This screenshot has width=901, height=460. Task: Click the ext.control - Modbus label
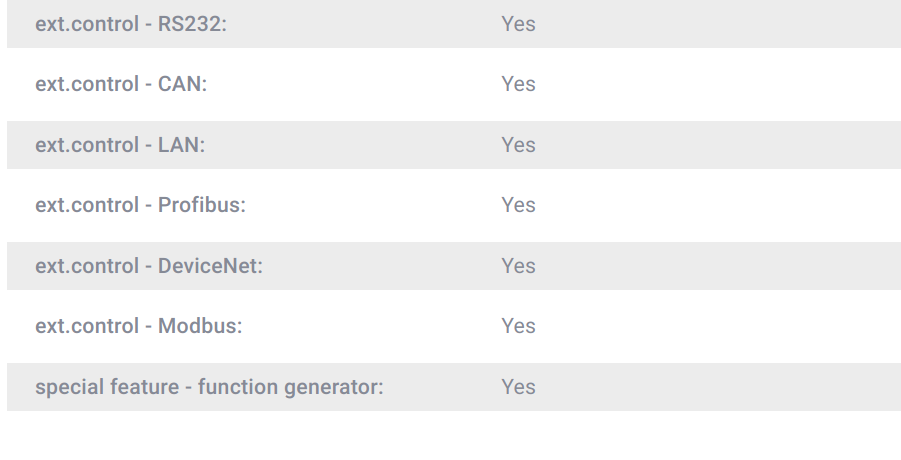pyautogui.click(x=139, y=326)
